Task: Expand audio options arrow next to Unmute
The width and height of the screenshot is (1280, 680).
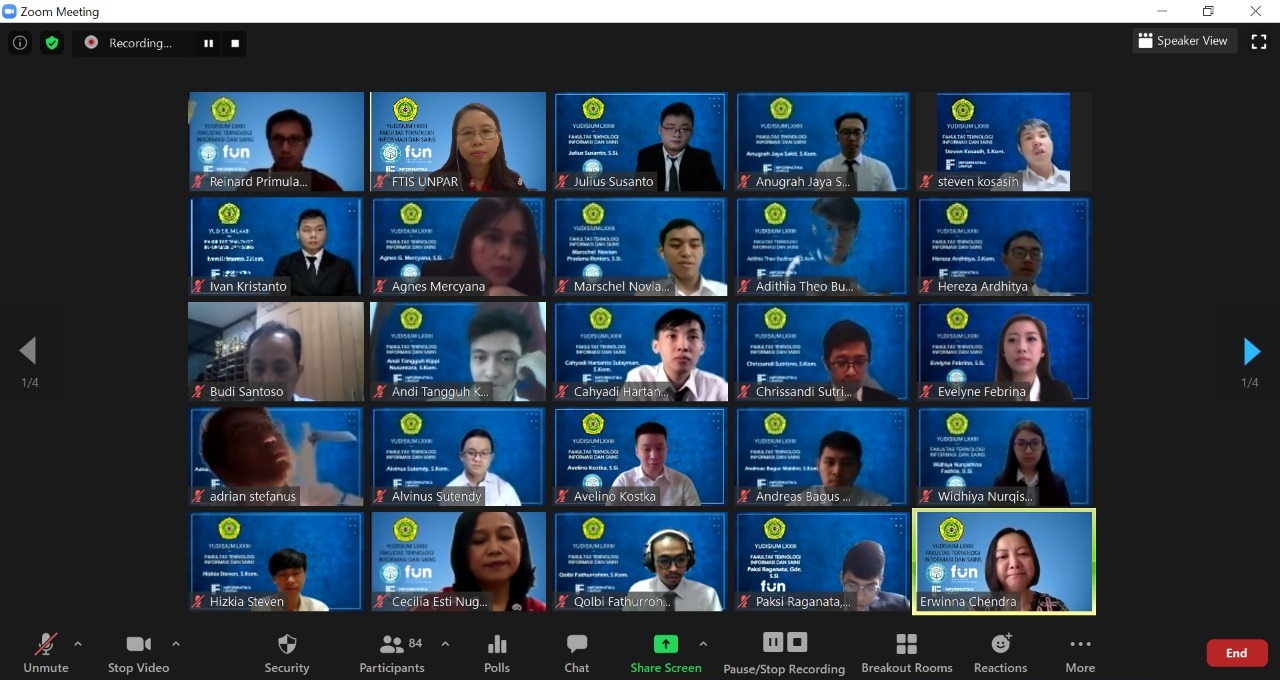Action: (x=78, y=644)
